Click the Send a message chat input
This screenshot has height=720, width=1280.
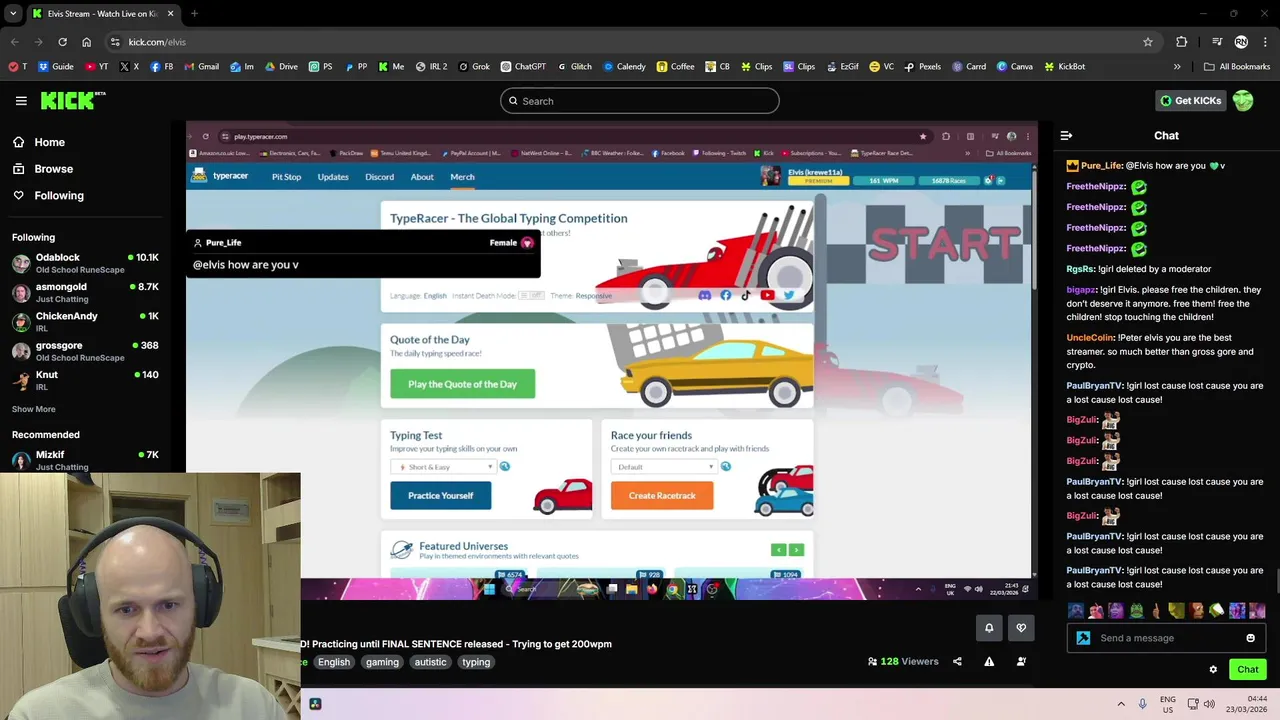(x=1166, y=638)
